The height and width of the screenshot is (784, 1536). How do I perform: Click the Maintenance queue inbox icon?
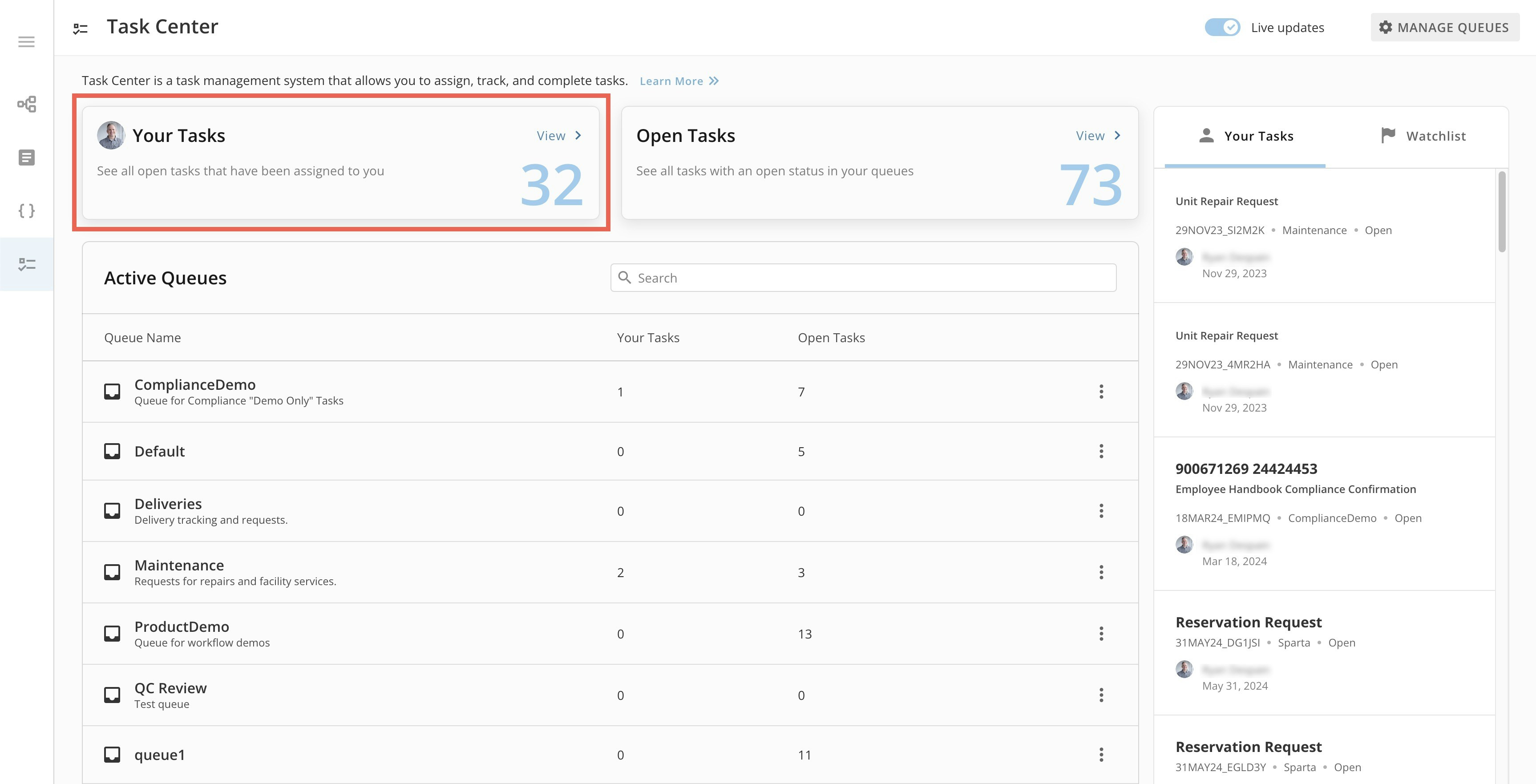[112, 572]
